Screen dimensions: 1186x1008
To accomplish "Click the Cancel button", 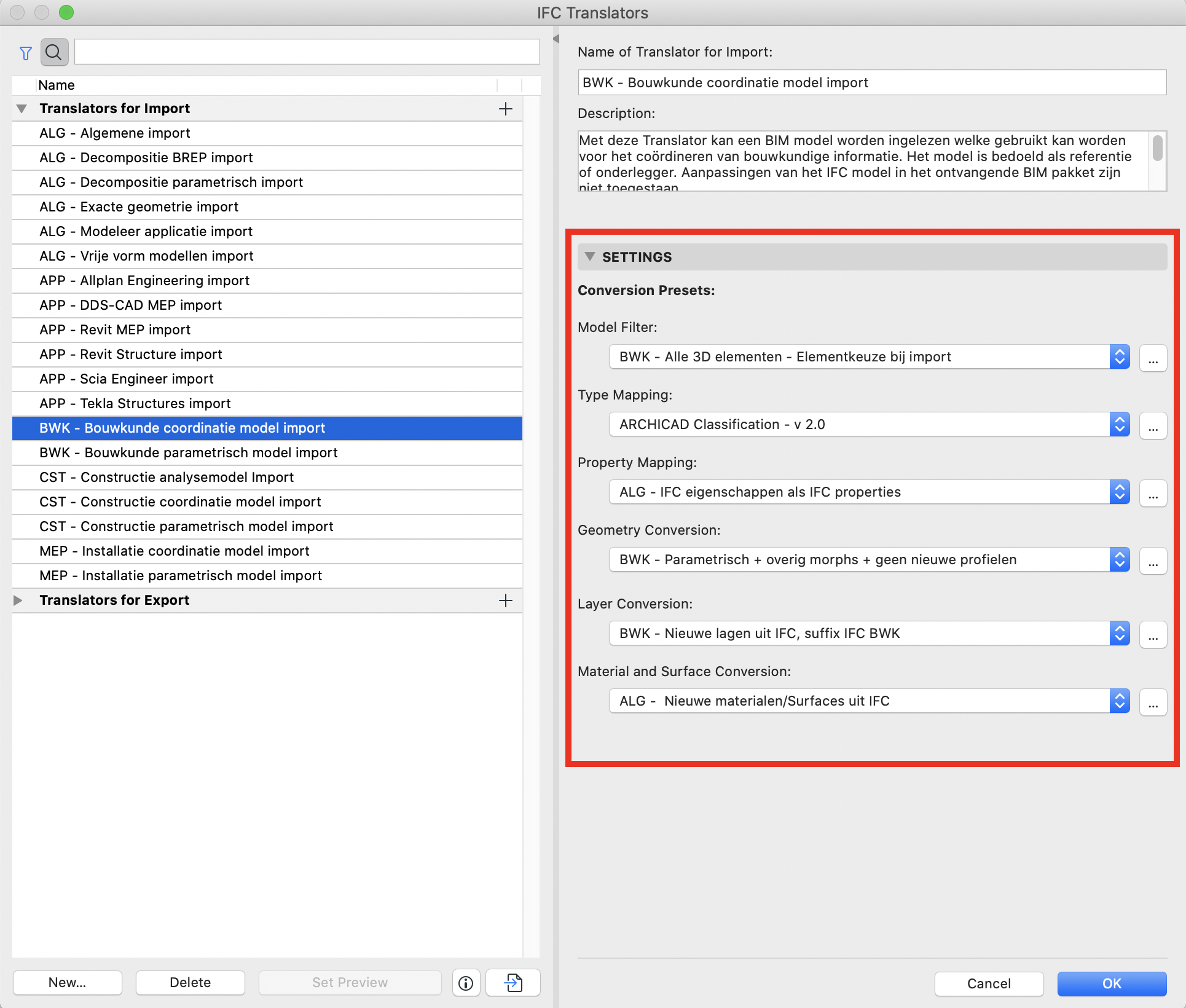I will pyautogui.click(x=989, y=984).
